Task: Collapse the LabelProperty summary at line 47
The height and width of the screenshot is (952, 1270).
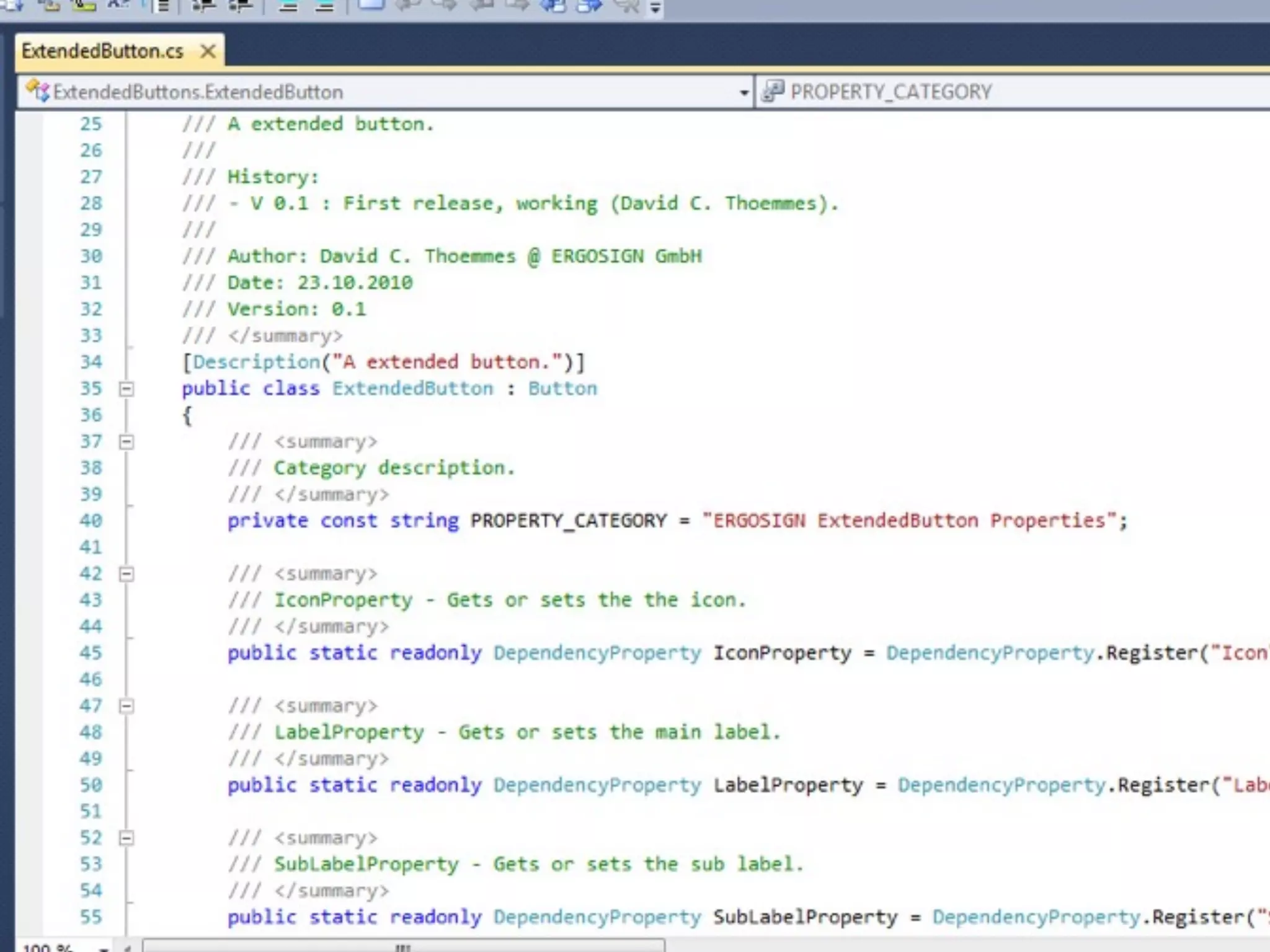Action: pos(127,706)
